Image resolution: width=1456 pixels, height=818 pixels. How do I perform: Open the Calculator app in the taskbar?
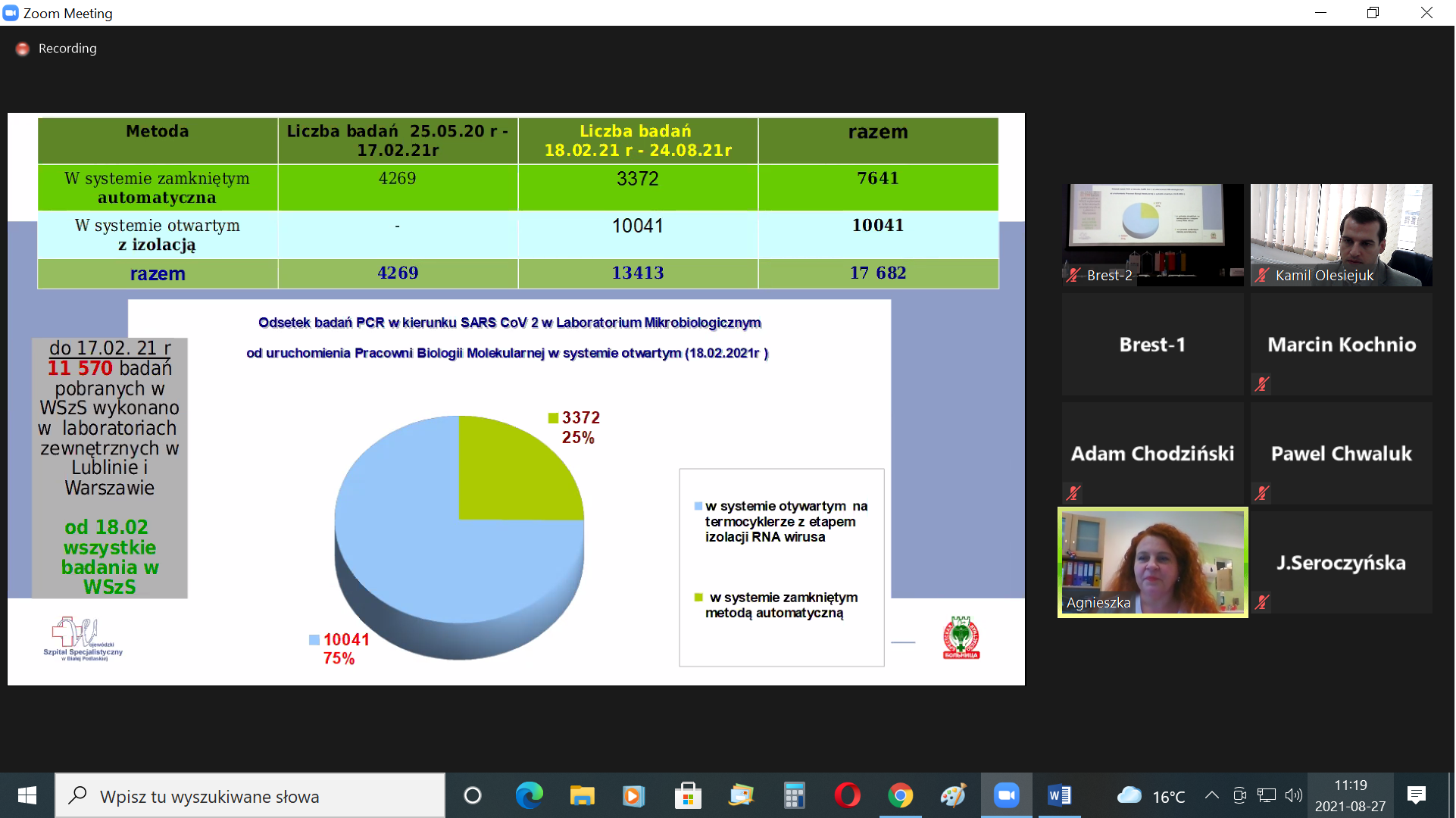pyautogui.click(x=794, y=795)
